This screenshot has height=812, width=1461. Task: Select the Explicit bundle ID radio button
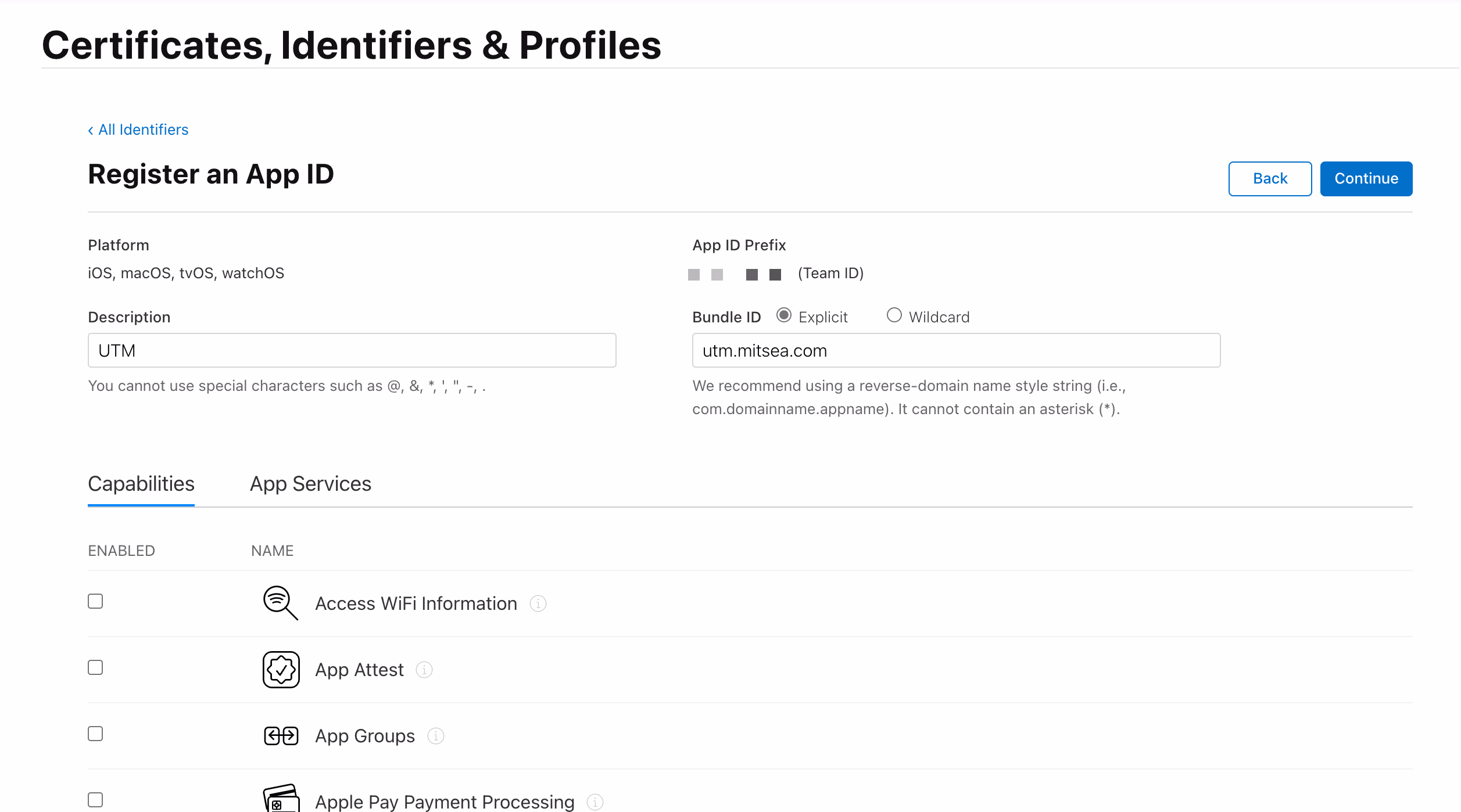[x=784, y=315]
